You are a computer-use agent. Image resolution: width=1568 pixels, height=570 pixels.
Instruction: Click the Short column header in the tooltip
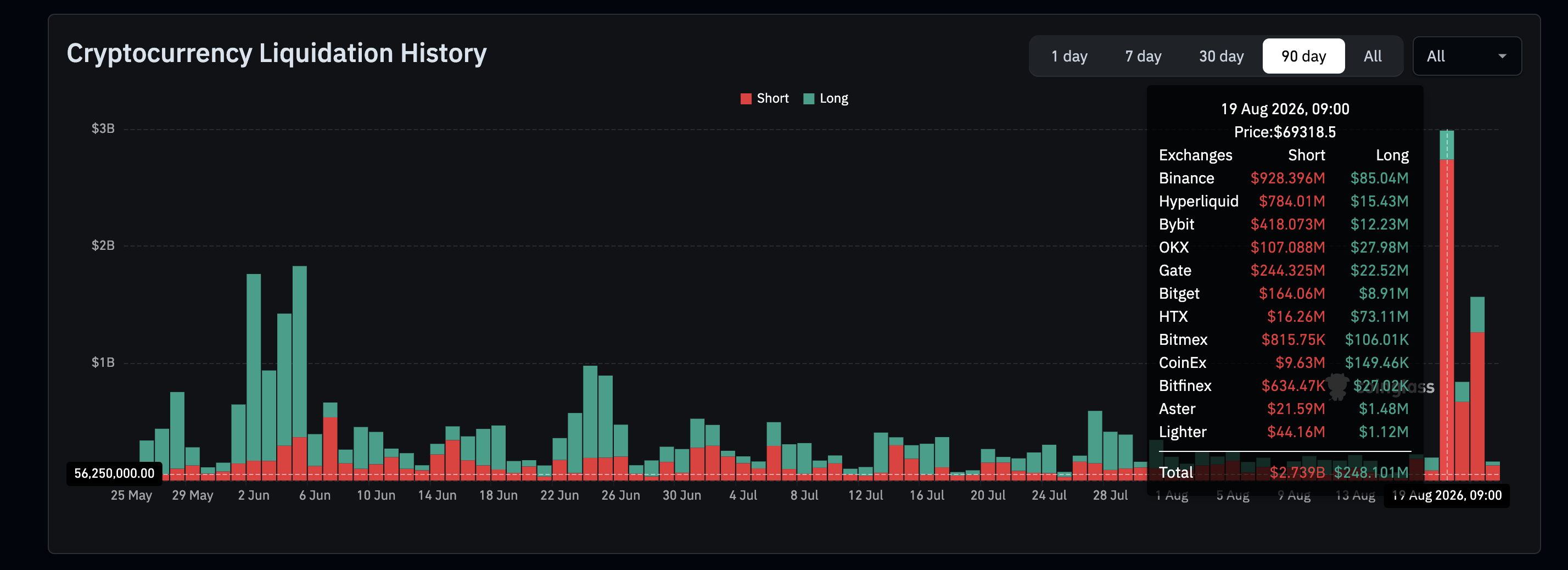[x=1306, y=155]
